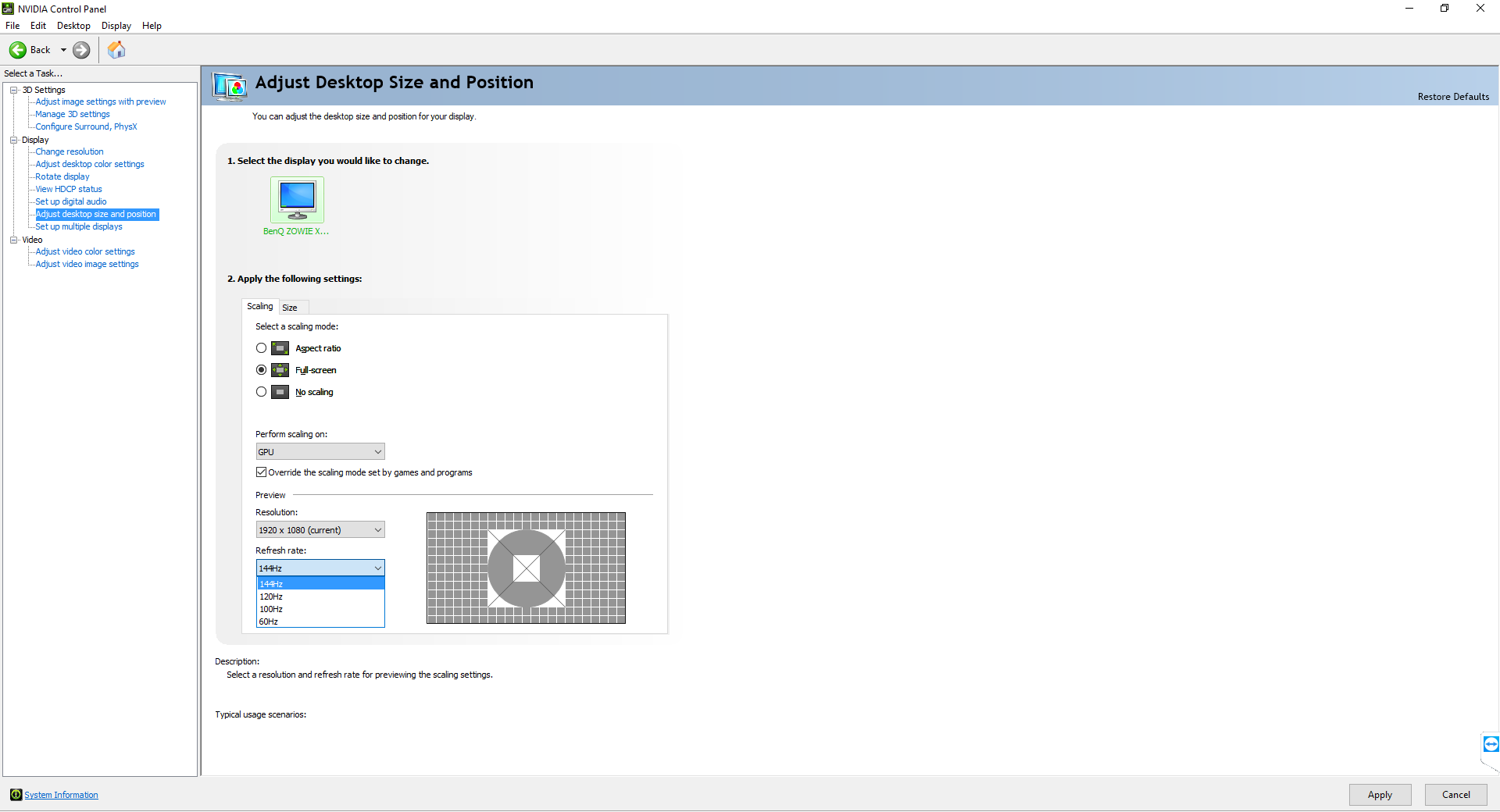Viewport: 1500px width, 812px height.
Task: Choose 120Hz from the refresh rate list
Action: pyautogui.click(x=320, y=597)
